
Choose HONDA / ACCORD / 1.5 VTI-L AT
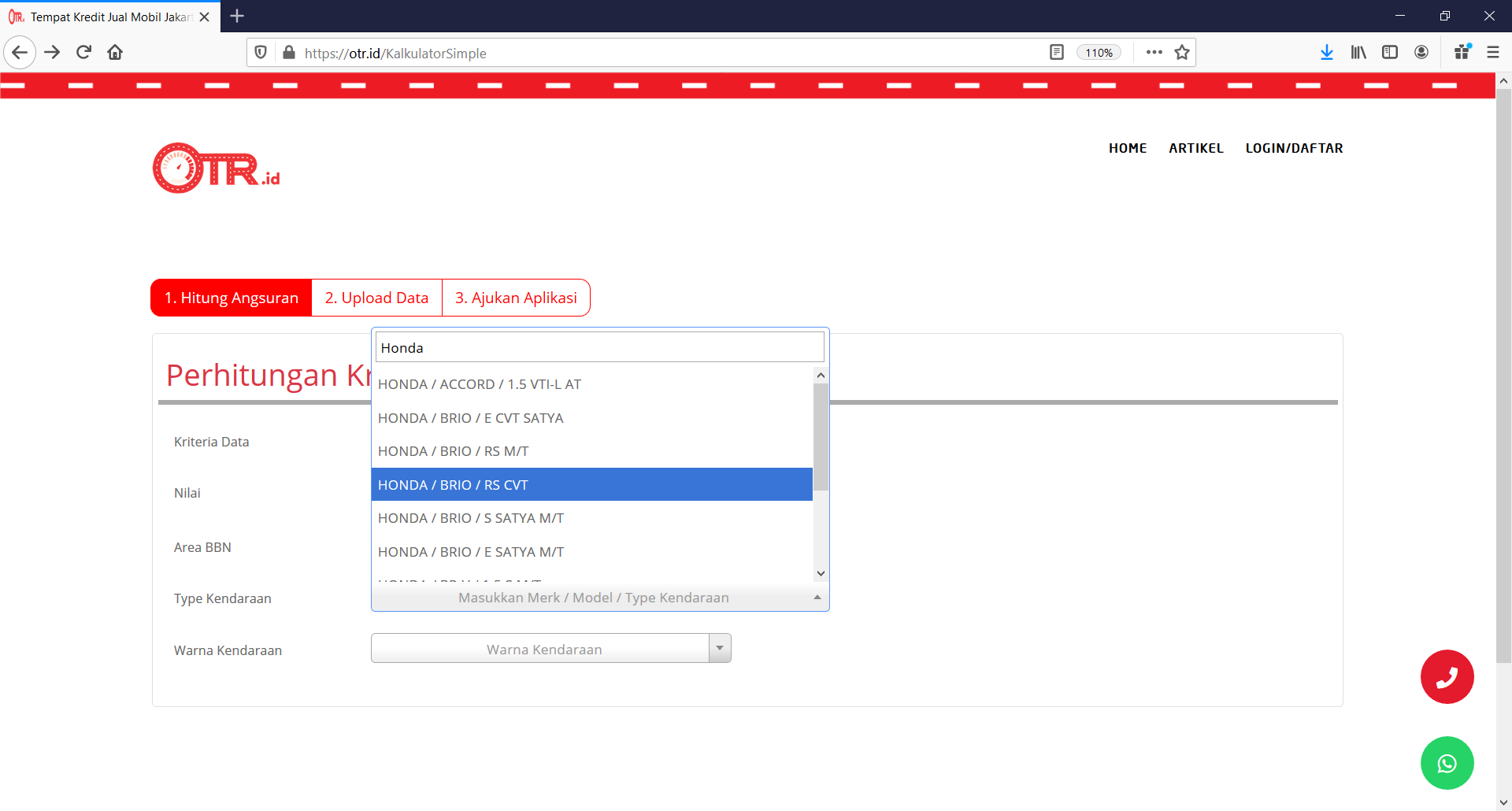pyautogui.click(x=591, y=384)
